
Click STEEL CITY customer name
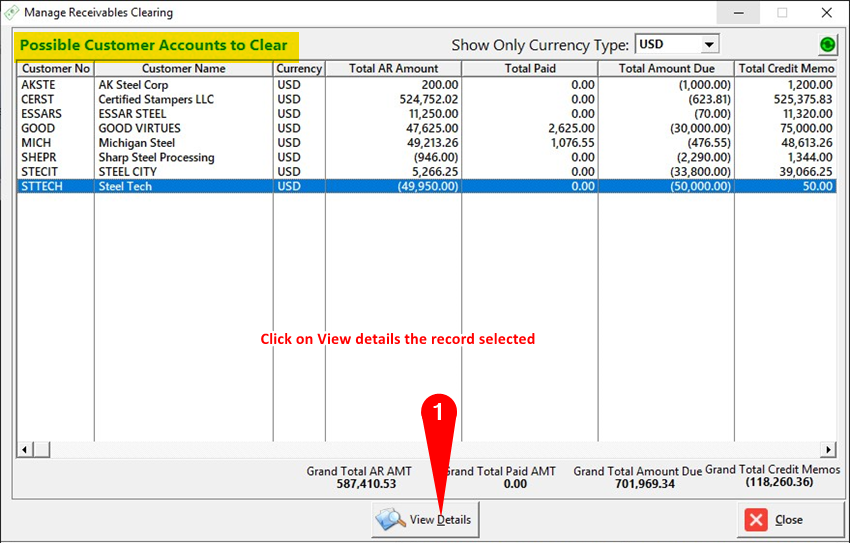(x=127, y=172)
